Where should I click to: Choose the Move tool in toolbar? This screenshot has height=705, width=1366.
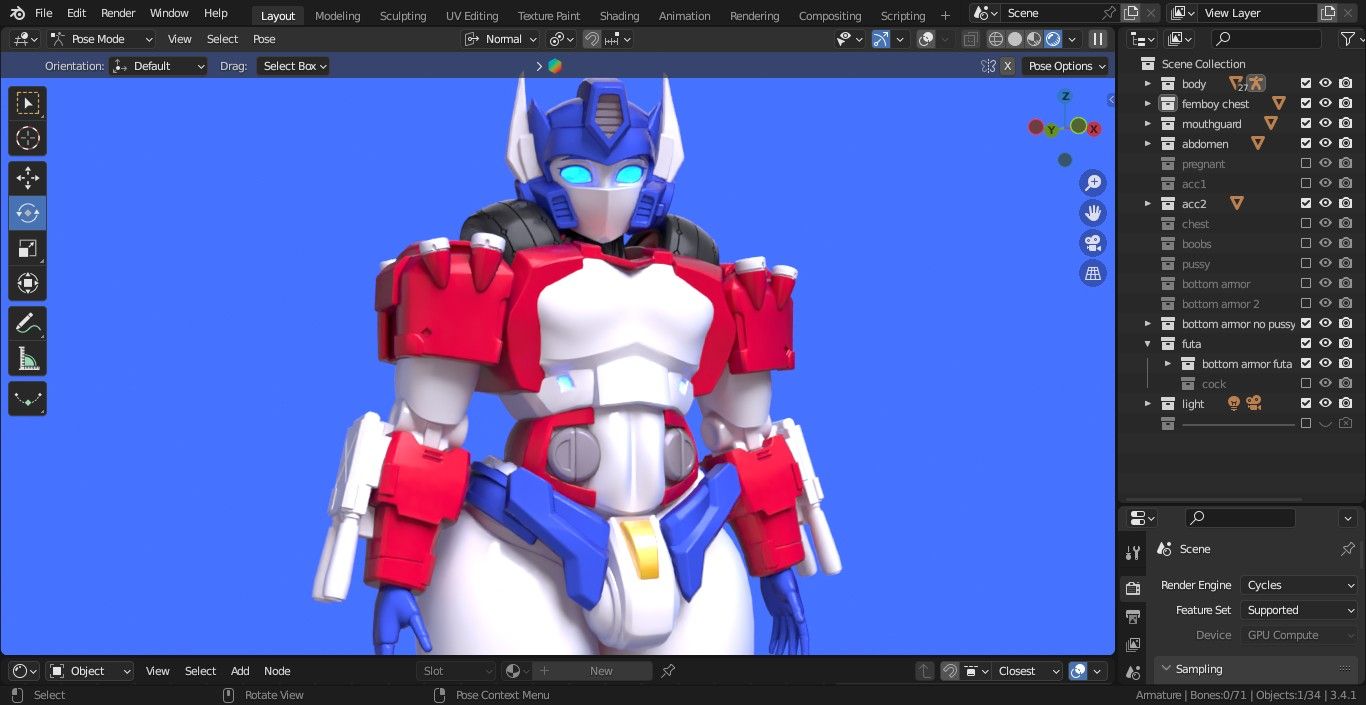pyautogui.click(x=28, y=178)
